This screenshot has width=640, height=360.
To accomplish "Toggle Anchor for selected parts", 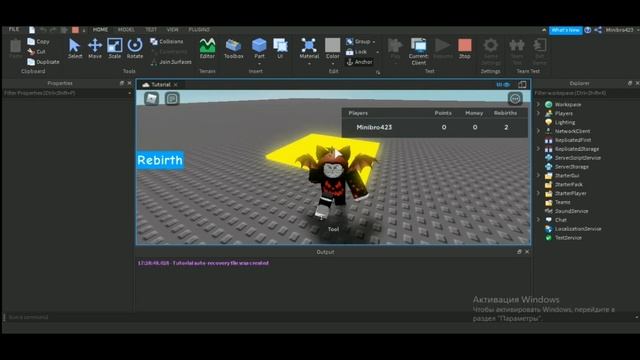I will 359,62.
